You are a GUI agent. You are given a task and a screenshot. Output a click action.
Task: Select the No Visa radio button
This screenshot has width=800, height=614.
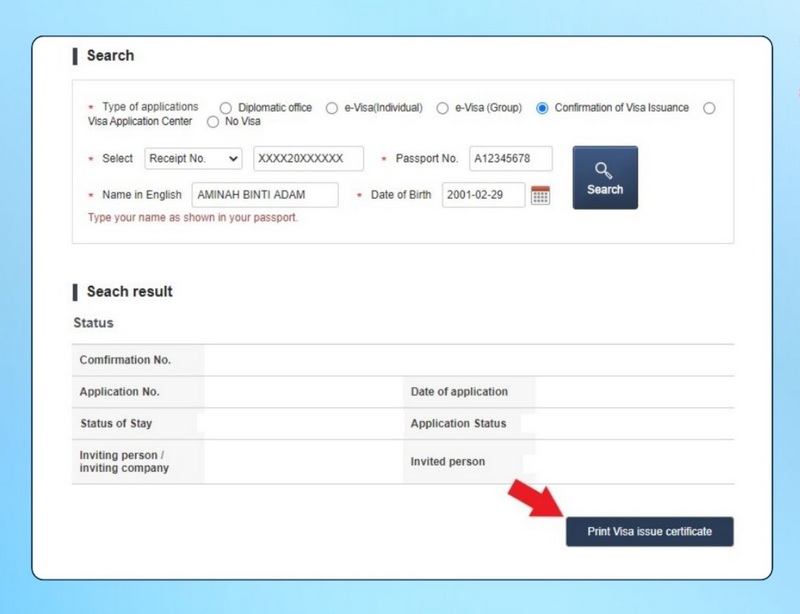tap(211, 121)
